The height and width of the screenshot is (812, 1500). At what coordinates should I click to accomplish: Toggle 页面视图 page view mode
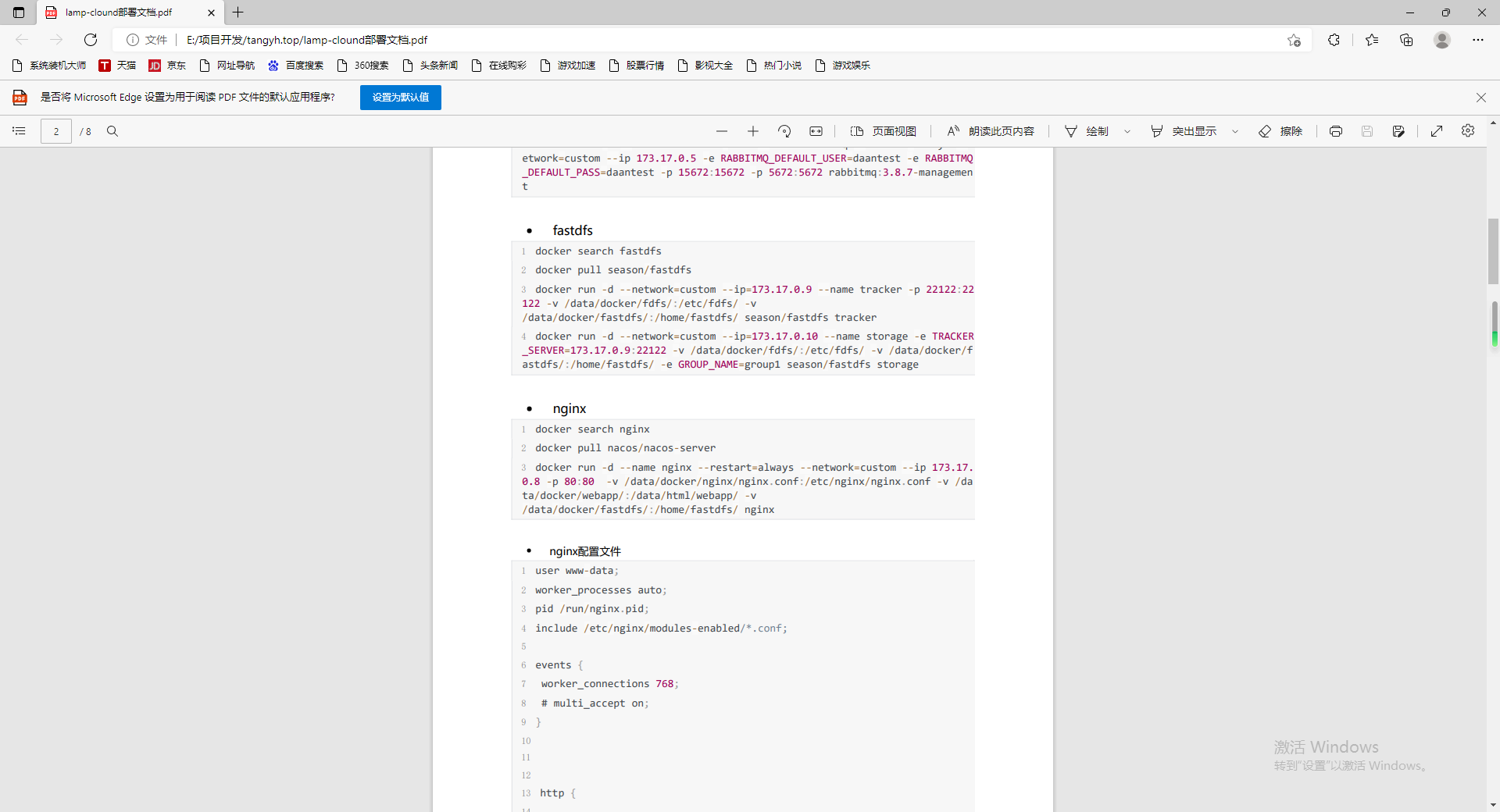tap(884, 131)
